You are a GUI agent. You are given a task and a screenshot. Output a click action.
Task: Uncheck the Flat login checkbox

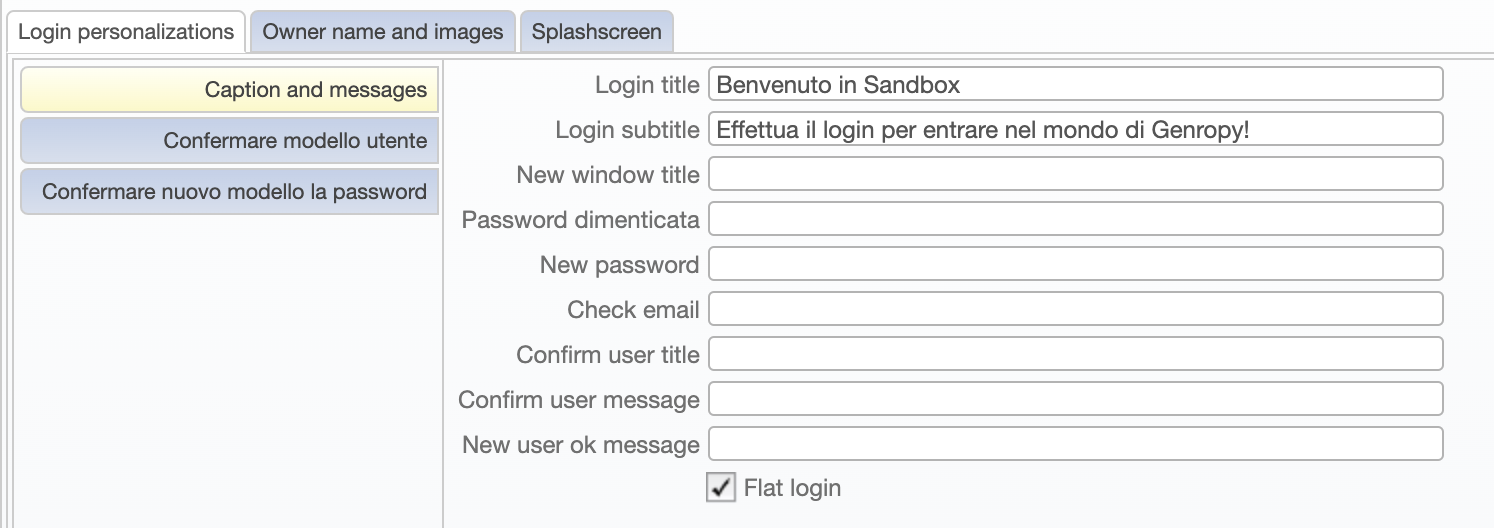coord(721,488)
